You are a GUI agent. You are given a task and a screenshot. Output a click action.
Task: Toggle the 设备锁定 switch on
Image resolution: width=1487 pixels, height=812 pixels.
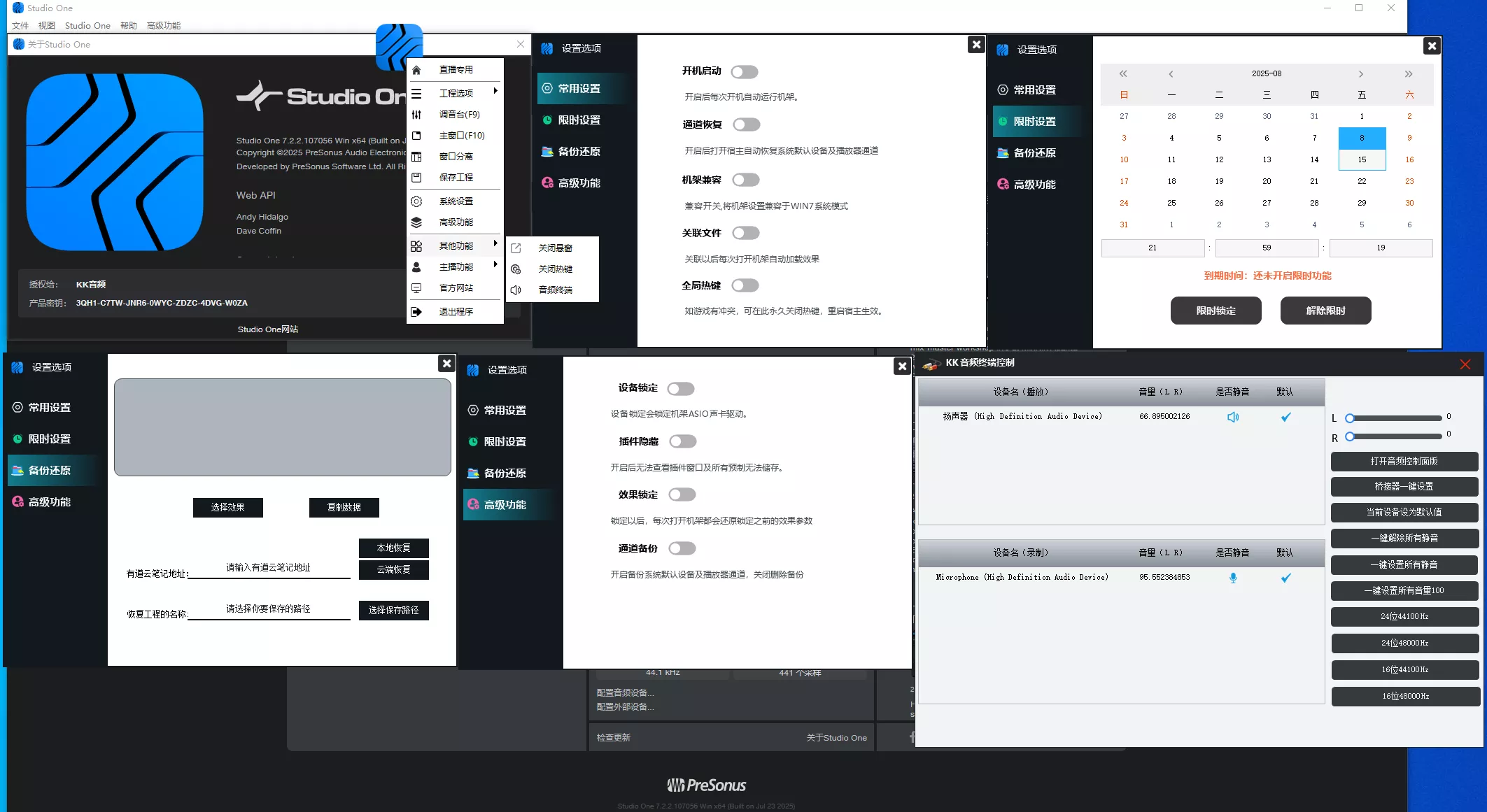point(681,389)
